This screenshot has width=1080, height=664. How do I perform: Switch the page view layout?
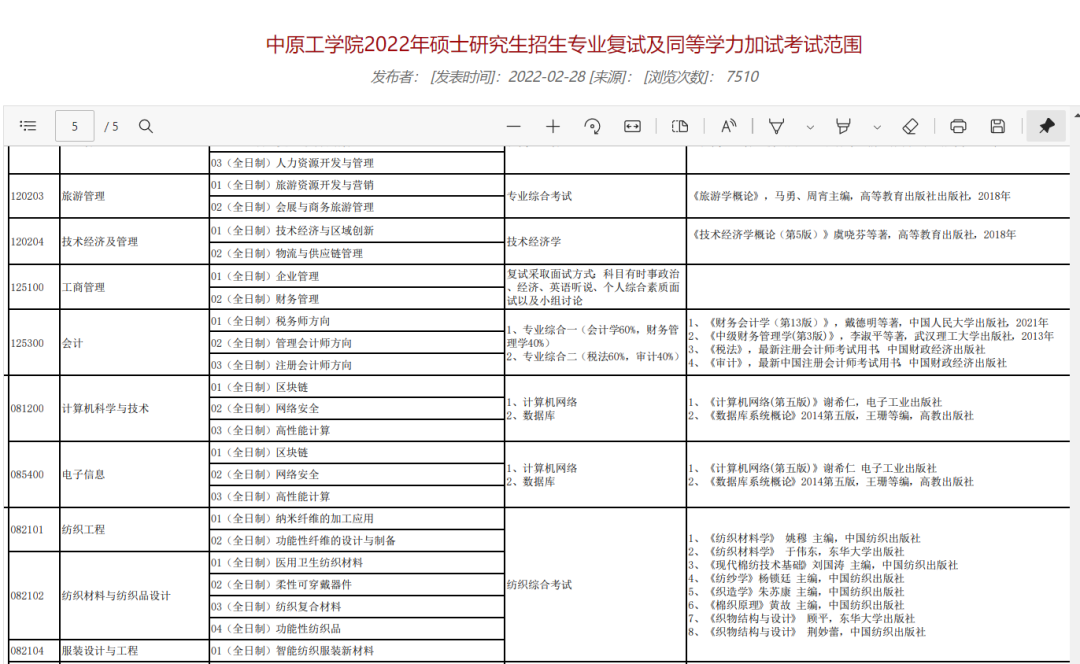(x=681, y=126)
